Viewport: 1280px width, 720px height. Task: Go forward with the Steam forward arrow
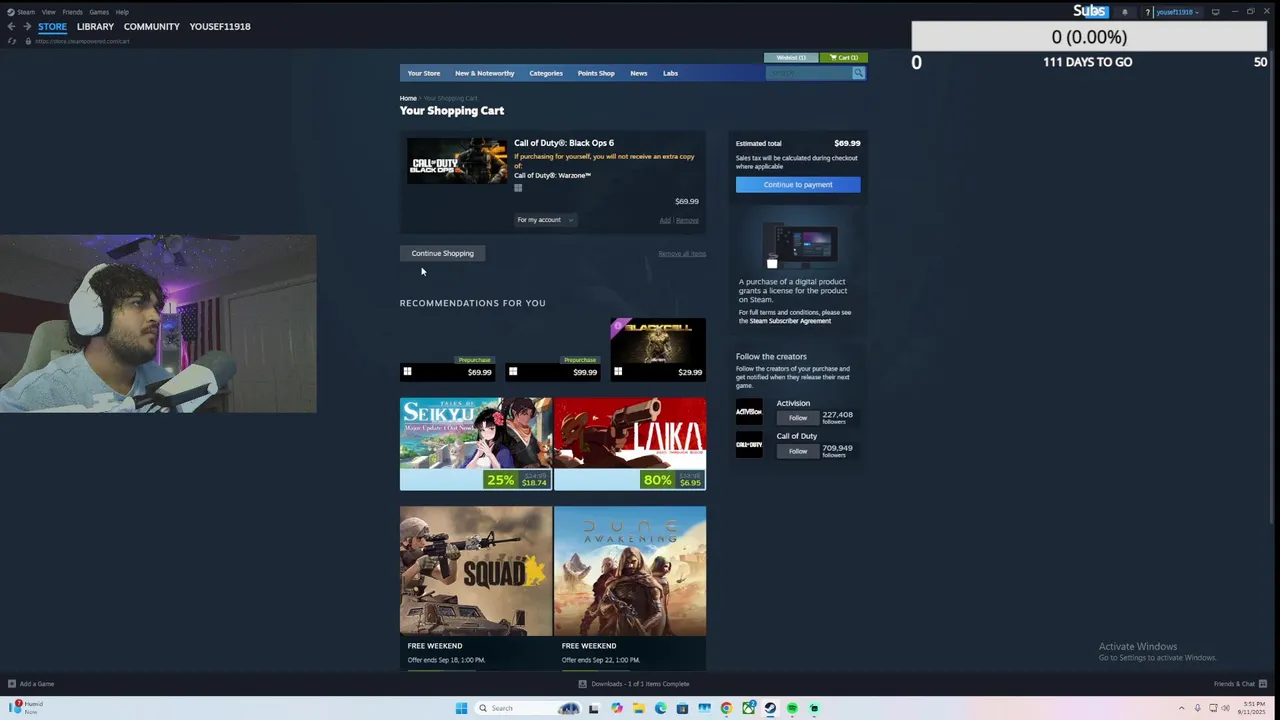click(27, 27)
